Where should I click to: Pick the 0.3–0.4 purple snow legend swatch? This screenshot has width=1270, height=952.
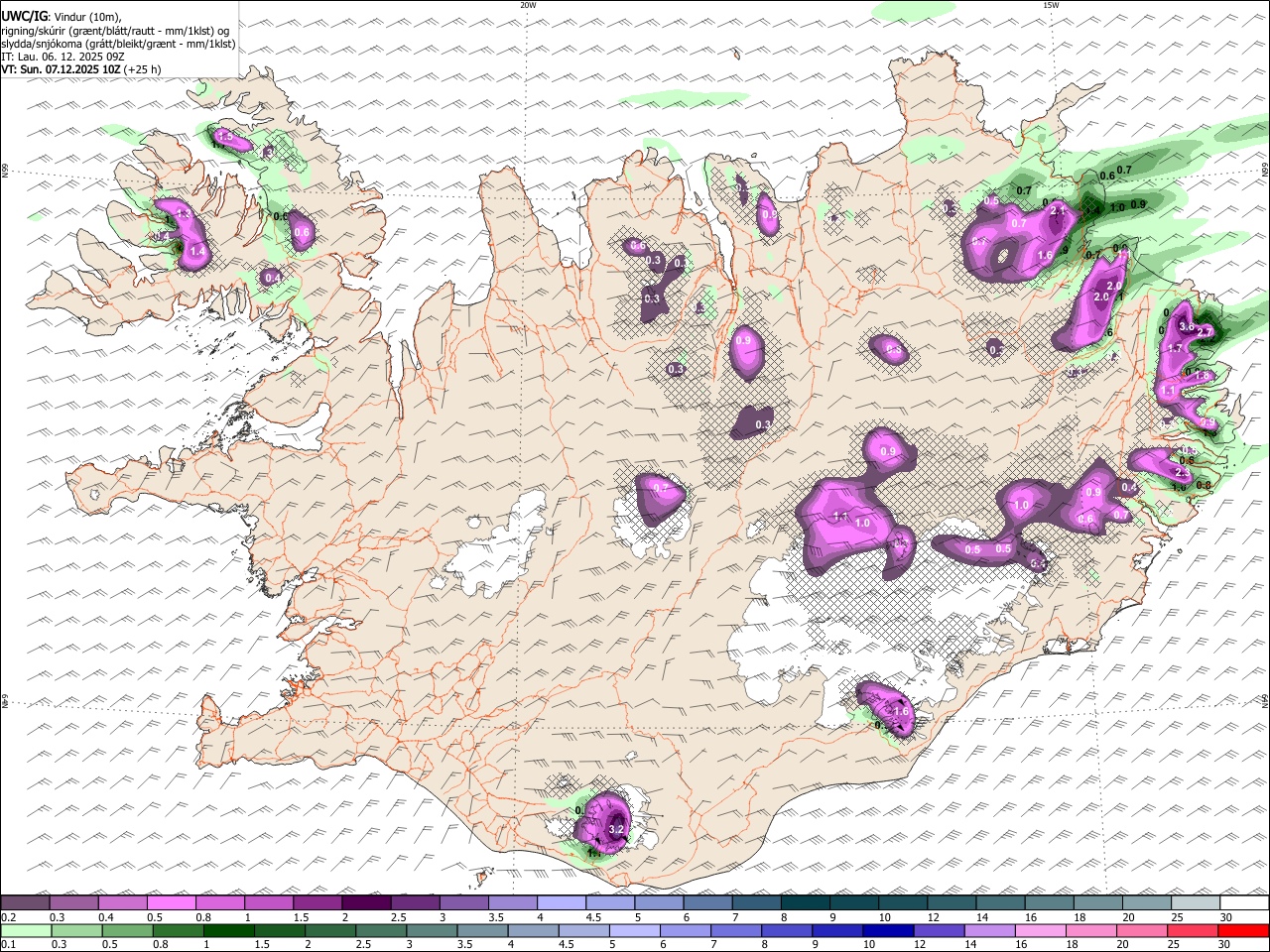point(73,902)
